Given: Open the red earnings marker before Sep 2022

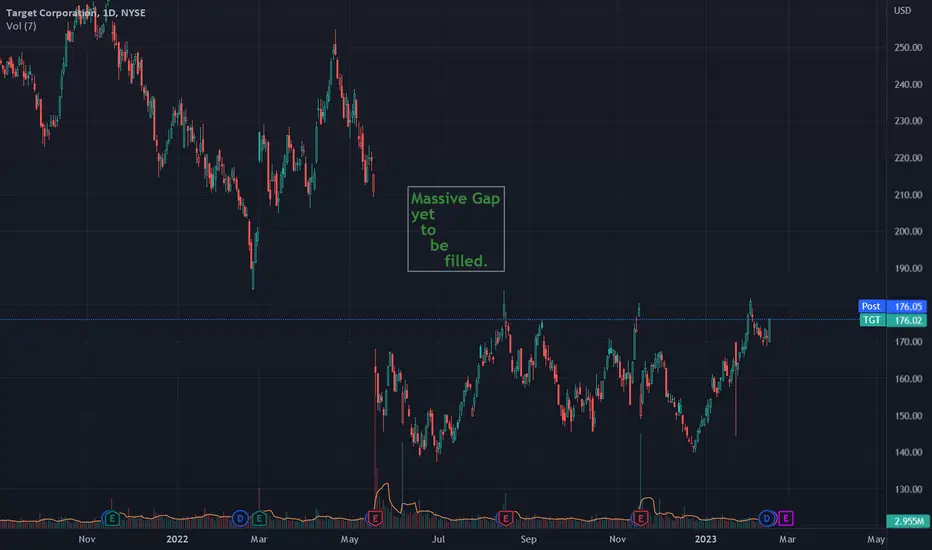Looking at the screenshot, I should pos(505,518).
